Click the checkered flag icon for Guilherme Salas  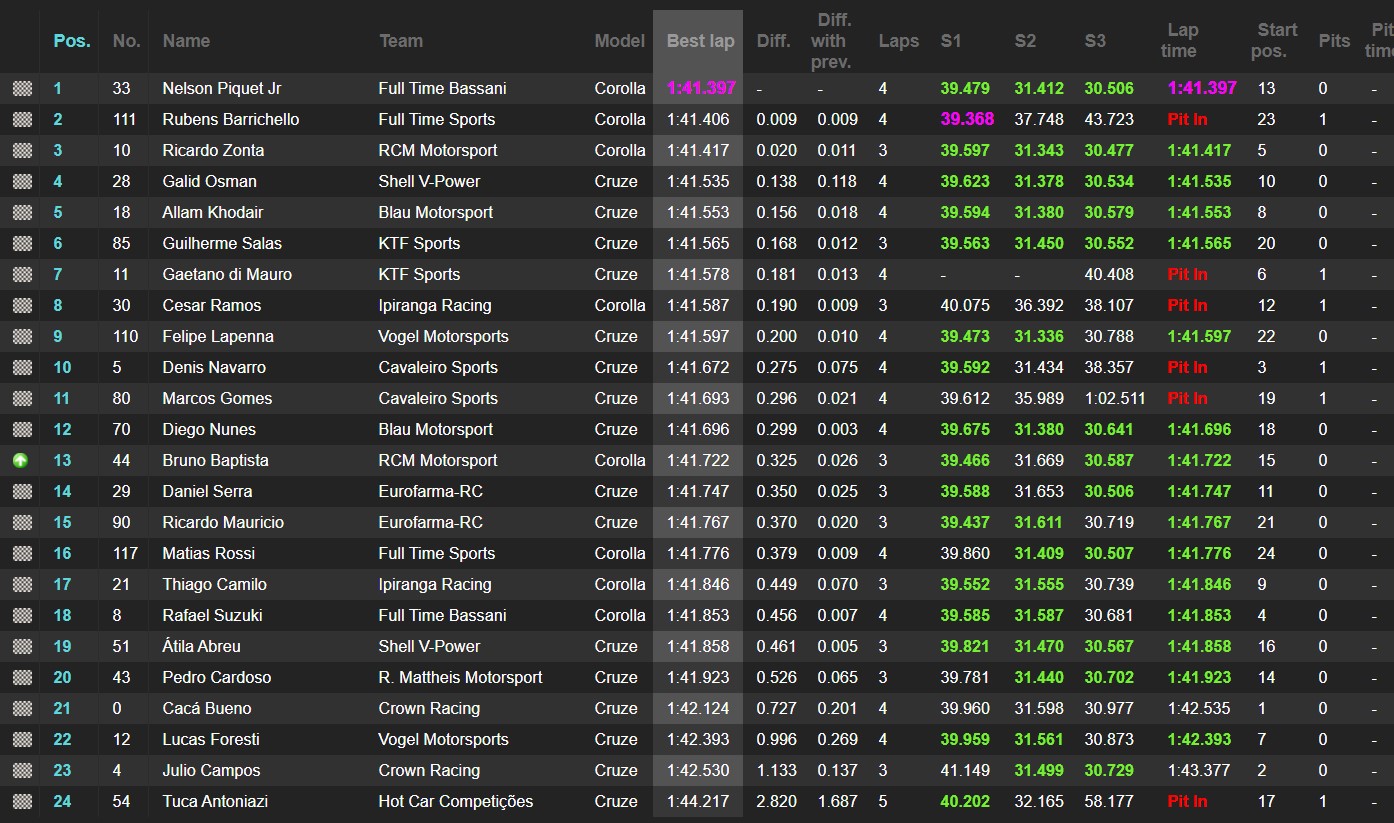tap(21, 244)
